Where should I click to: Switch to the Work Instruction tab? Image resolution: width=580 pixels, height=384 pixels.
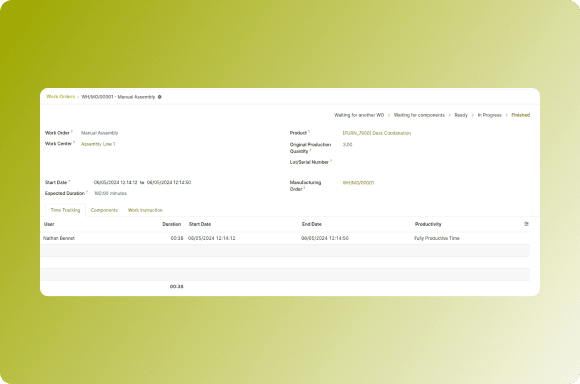[x=145, y=210]
